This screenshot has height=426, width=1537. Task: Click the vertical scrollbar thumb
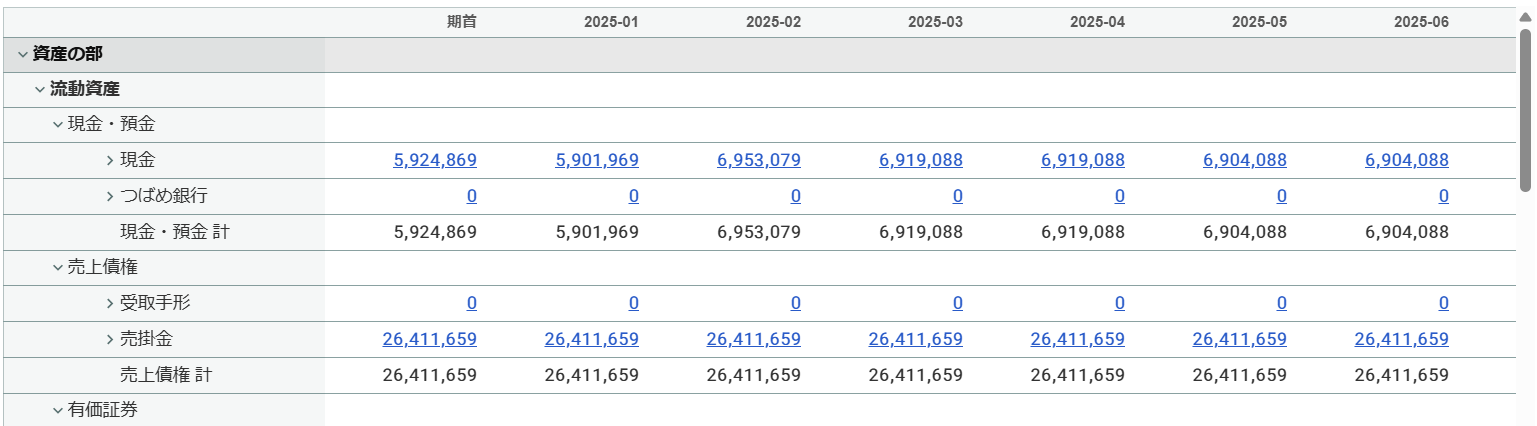[x=1526, y=110]
